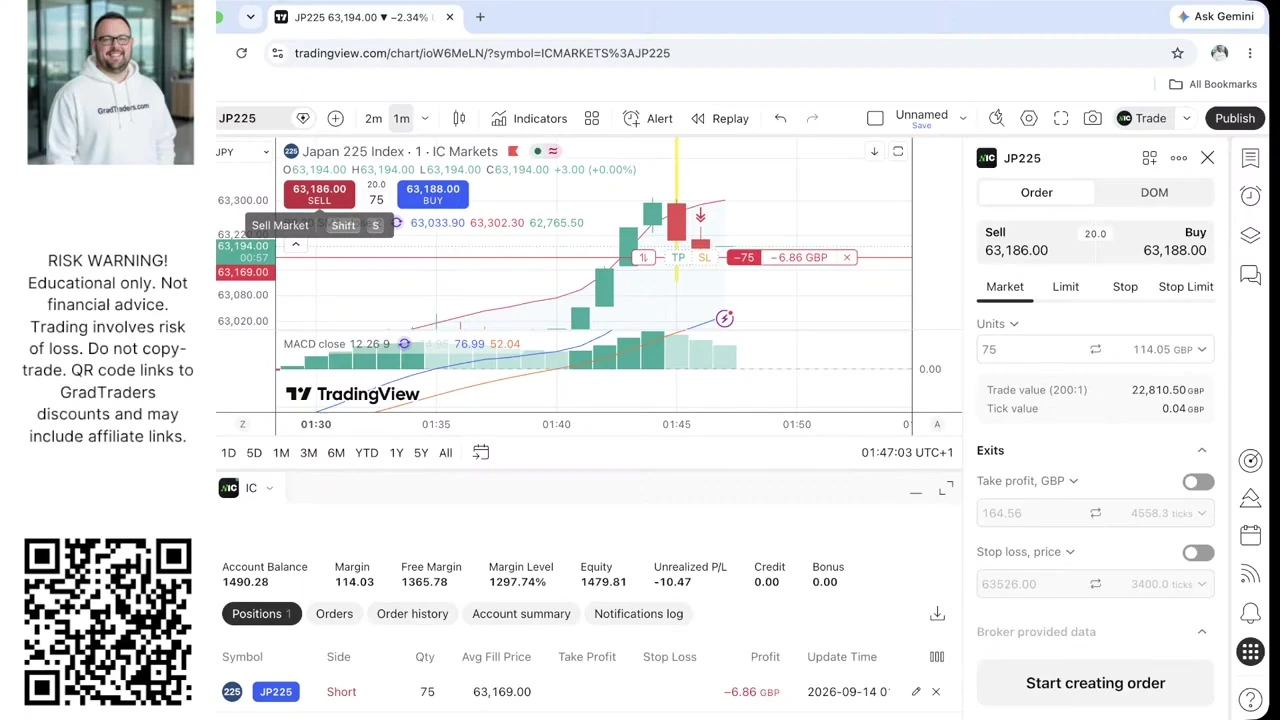
Task: Open notifications bell in right sidebar
Action: click(x=1250, y=612)
